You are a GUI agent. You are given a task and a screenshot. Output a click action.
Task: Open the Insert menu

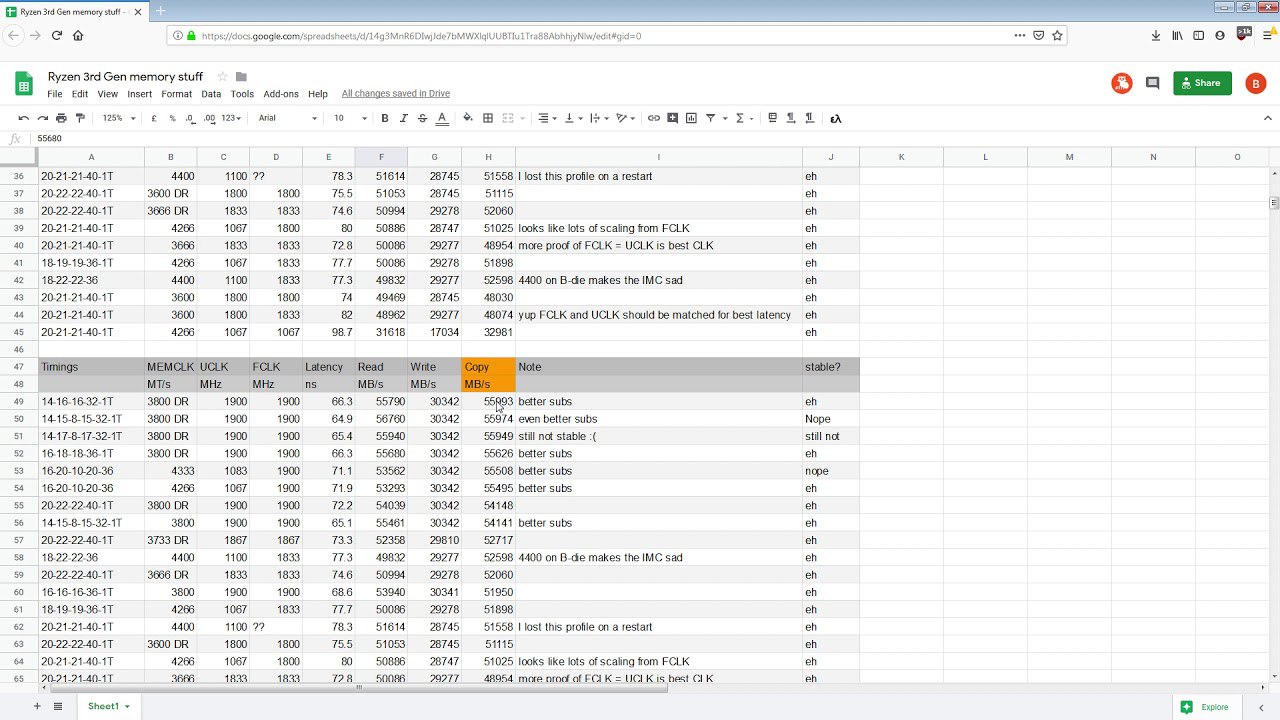(140, 94)
